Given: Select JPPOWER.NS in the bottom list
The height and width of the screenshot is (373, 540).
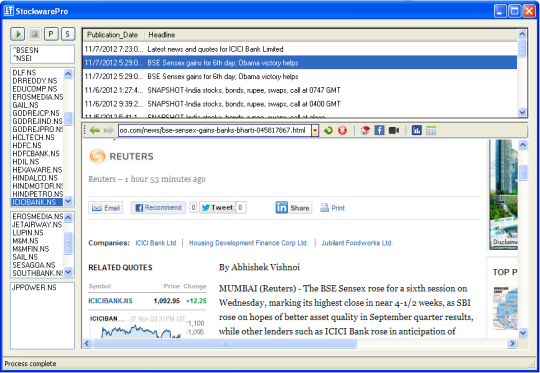Looking at the screenshot, I should (34, 288).
